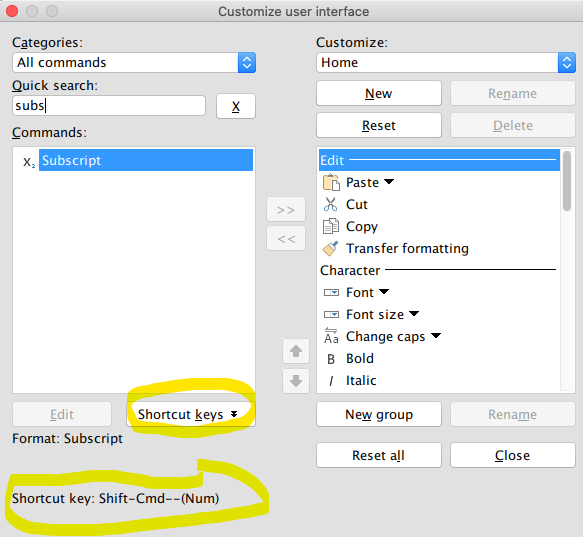Expand the Font size dropdown arrow
The height and width of the screenshot is (537, 583).
pyautogui.click(x=414, y=314)
